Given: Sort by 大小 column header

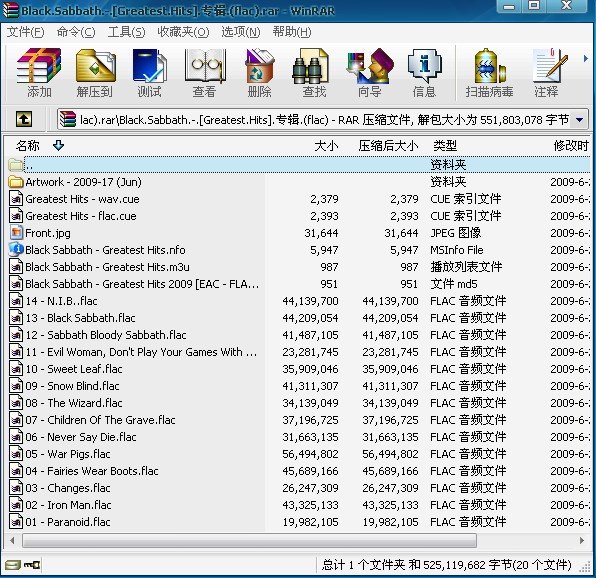Looking at the screenshot, I should 326,145.
